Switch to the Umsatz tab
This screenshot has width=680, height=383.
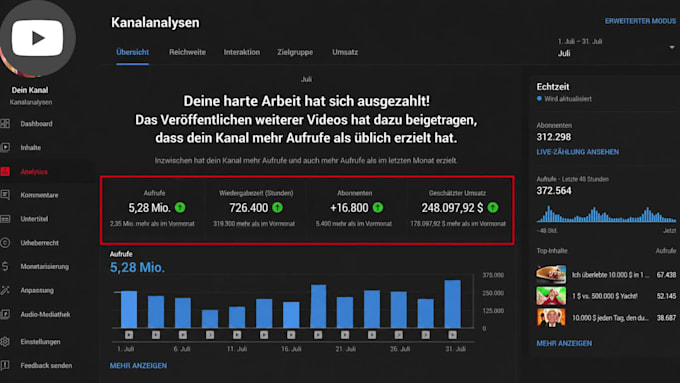tap(345, 52)
